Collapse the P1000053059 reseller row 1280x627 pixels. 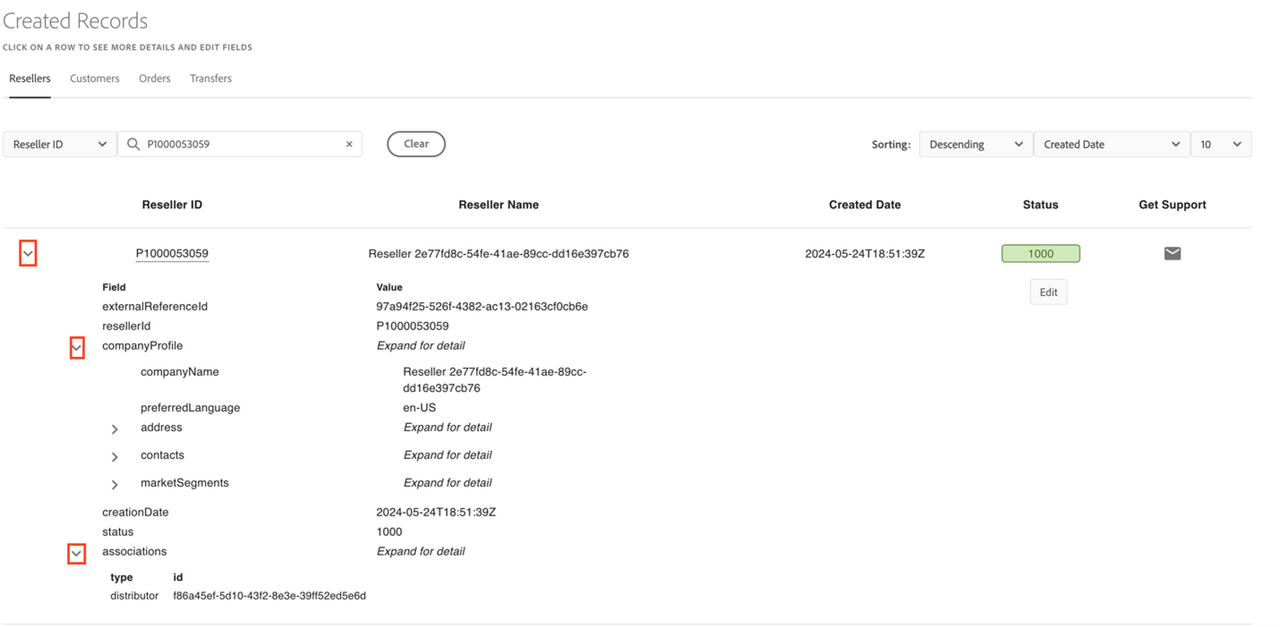28,255
